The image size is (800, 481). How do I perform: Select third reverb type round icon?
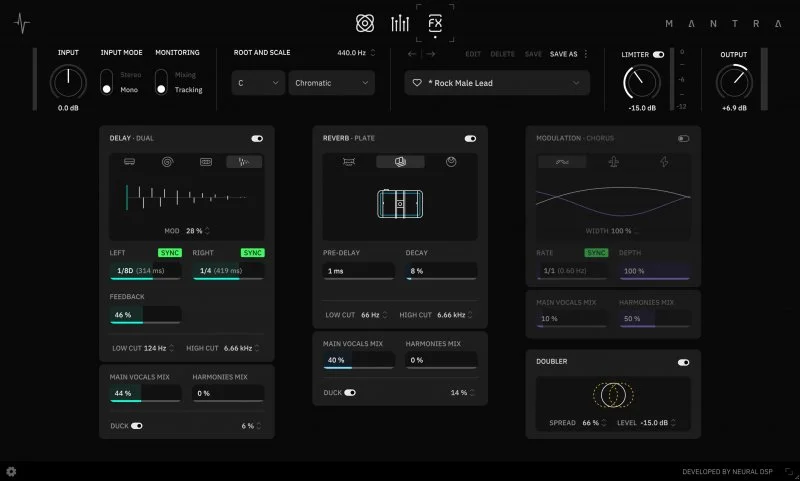point(451,162)
